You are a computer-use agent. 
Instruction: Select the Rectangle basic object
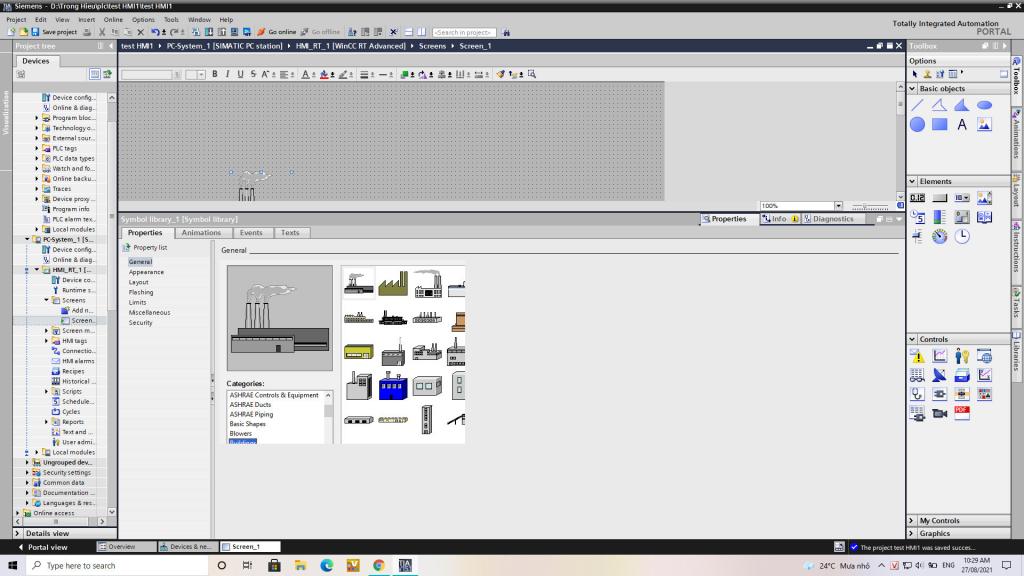pos(940,124)
